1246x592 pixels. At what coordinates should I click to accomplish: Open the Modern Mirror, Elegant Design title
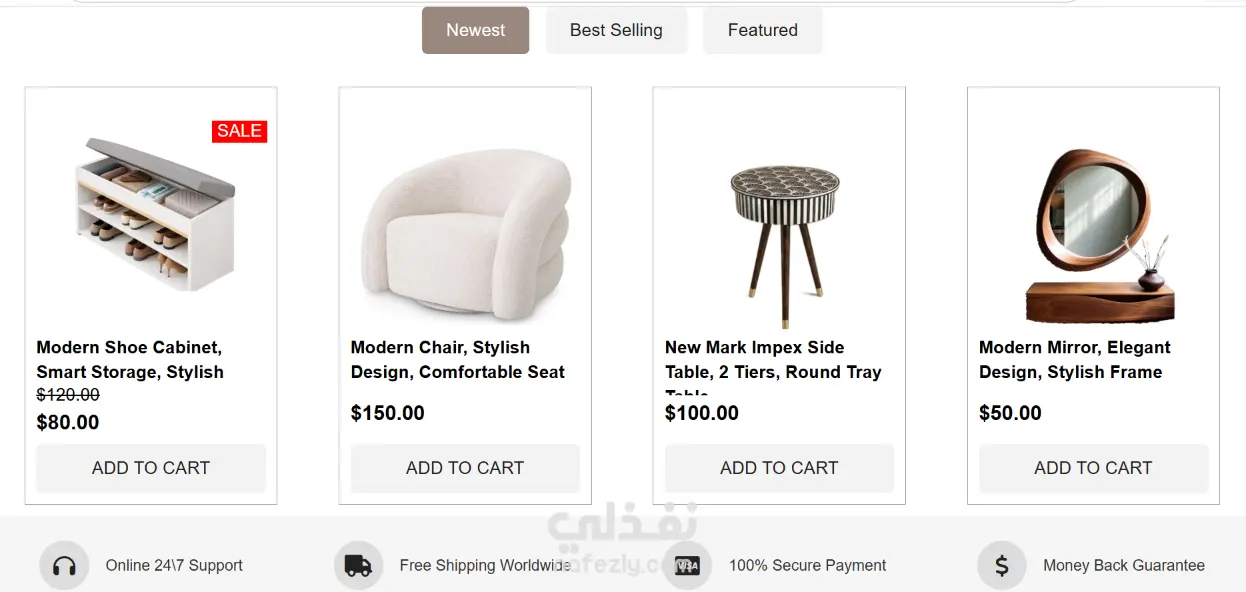pyautogui.click(x=1074, y=360)
